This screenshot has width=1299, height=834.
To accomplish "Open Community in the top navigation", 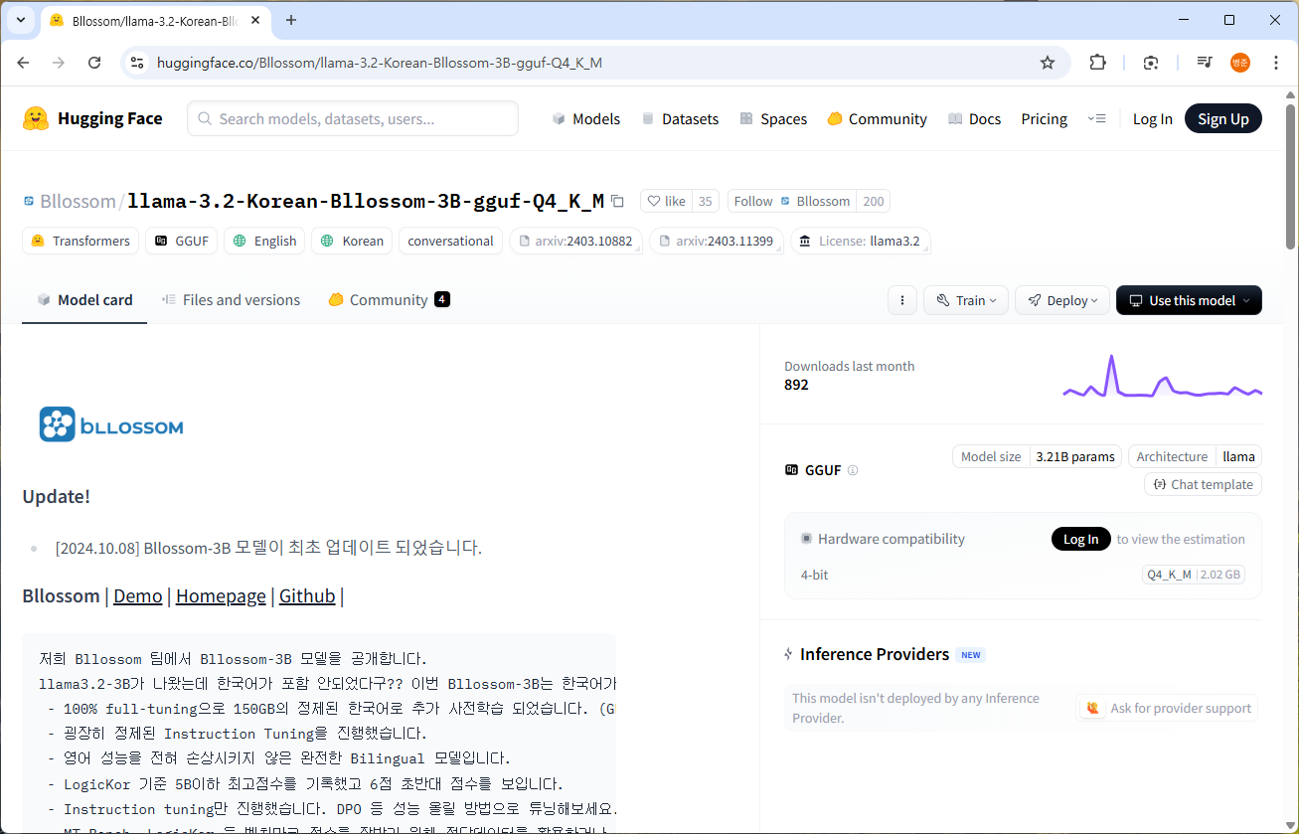I will tap(877, 118).
